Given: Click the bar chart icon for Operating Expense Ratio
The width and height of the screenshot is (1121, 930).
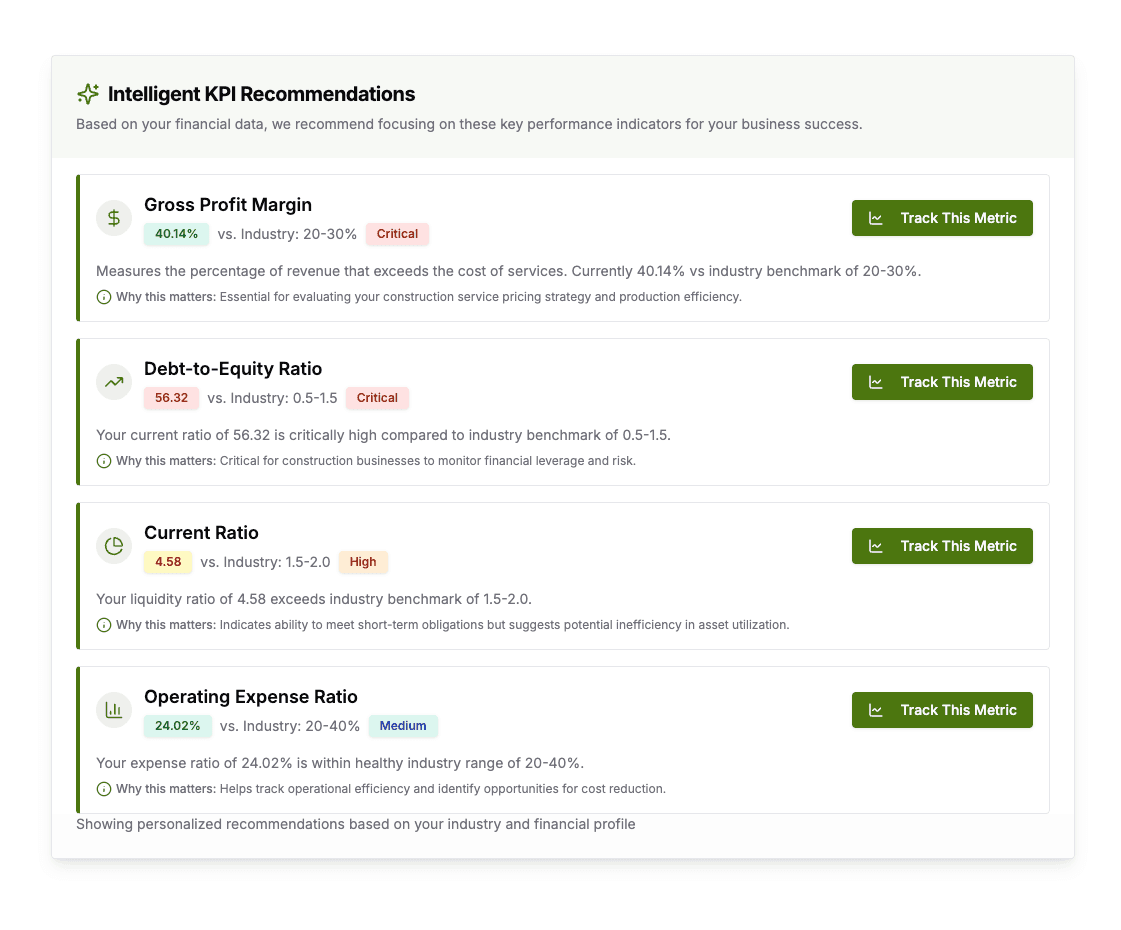Looking at the screenshot, I should [113, 709].
